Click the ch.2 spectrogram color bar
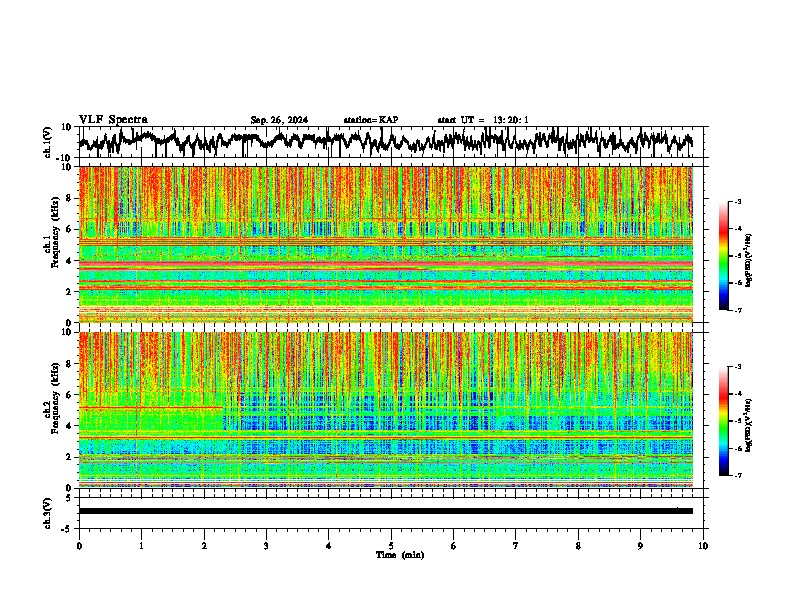The image size is (792, 612). [723, 421]
